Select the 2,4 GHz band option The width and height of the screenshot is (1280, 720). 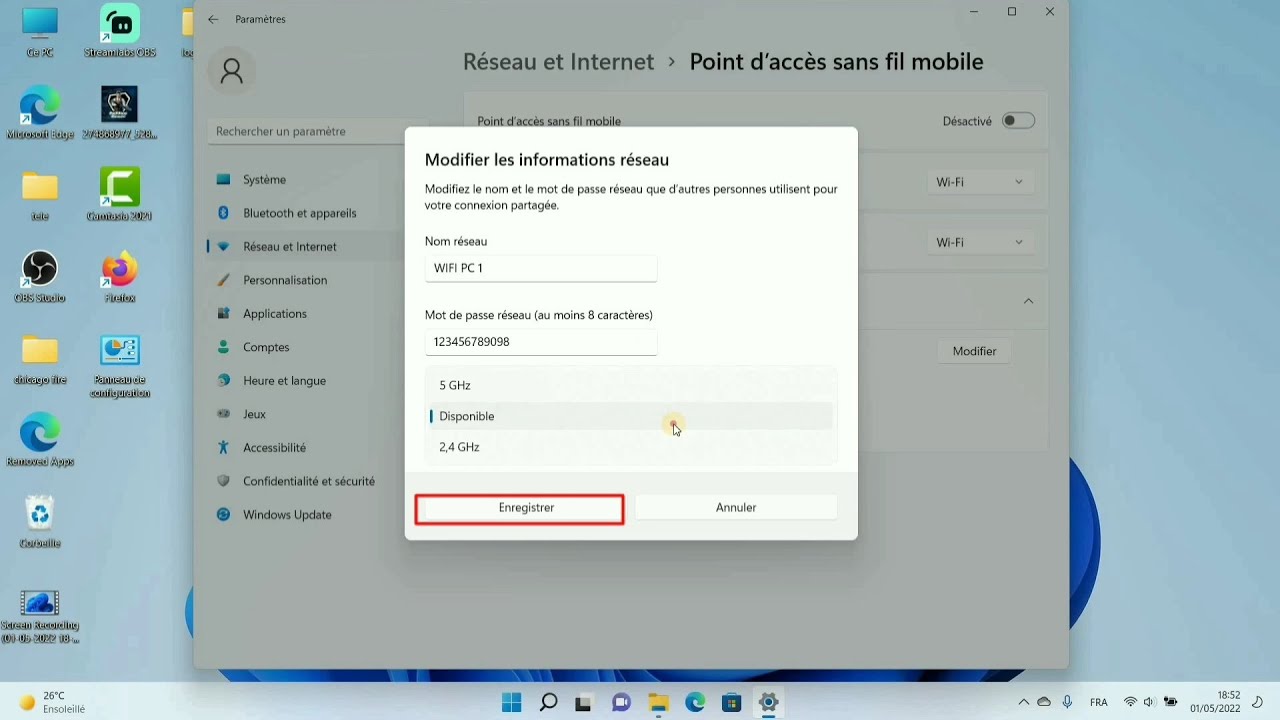(631, 447)
